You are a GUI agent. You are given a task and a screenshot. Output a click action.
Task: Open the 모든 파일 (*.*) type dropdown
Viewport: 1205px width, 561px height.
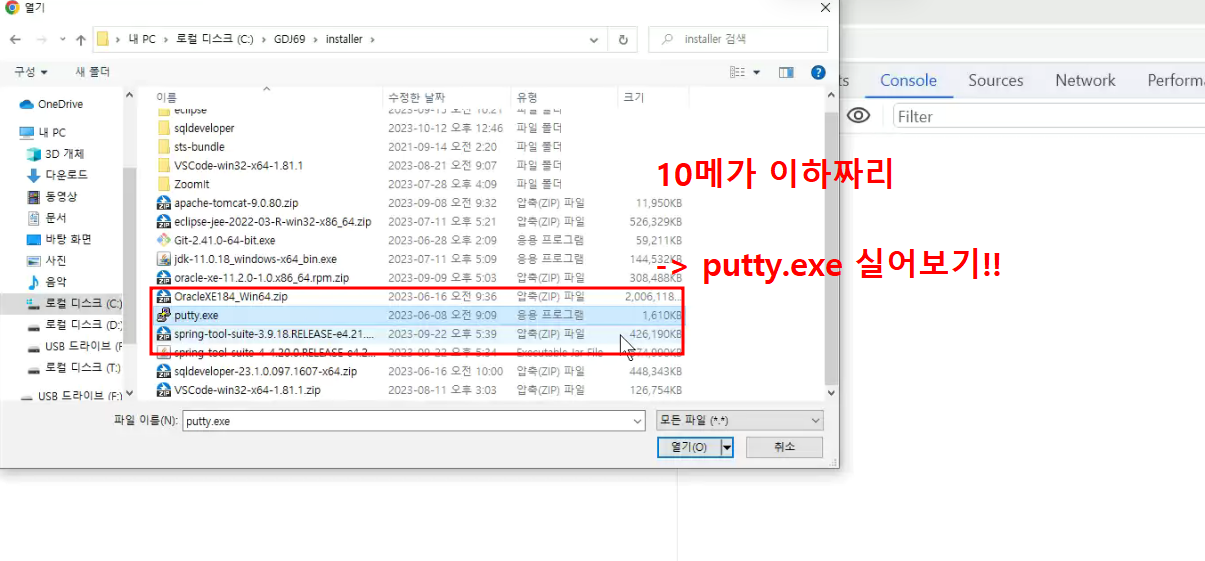(738, 421)
